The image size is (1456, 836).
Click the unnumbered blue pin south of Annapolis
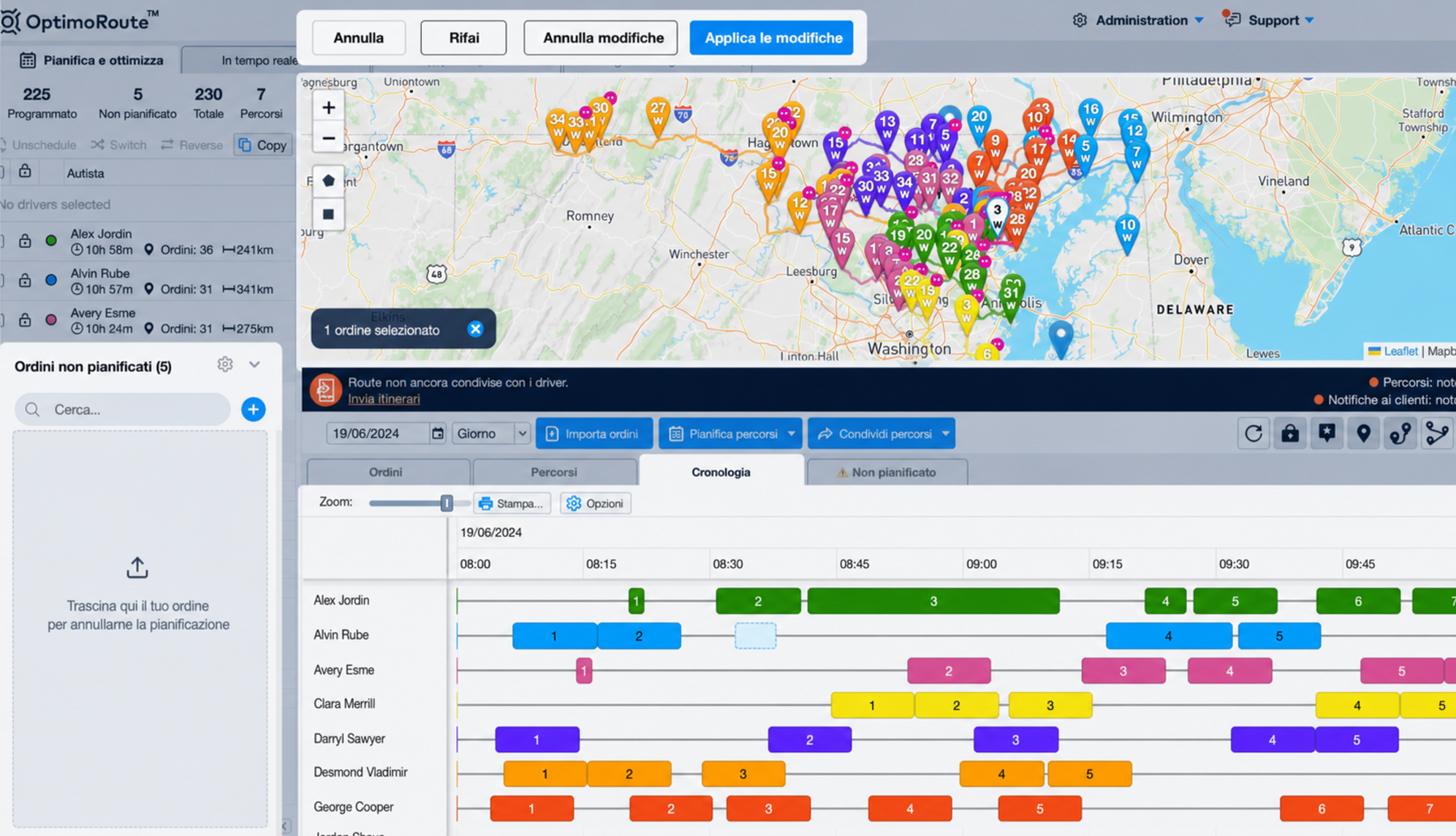coord(1061,338)
